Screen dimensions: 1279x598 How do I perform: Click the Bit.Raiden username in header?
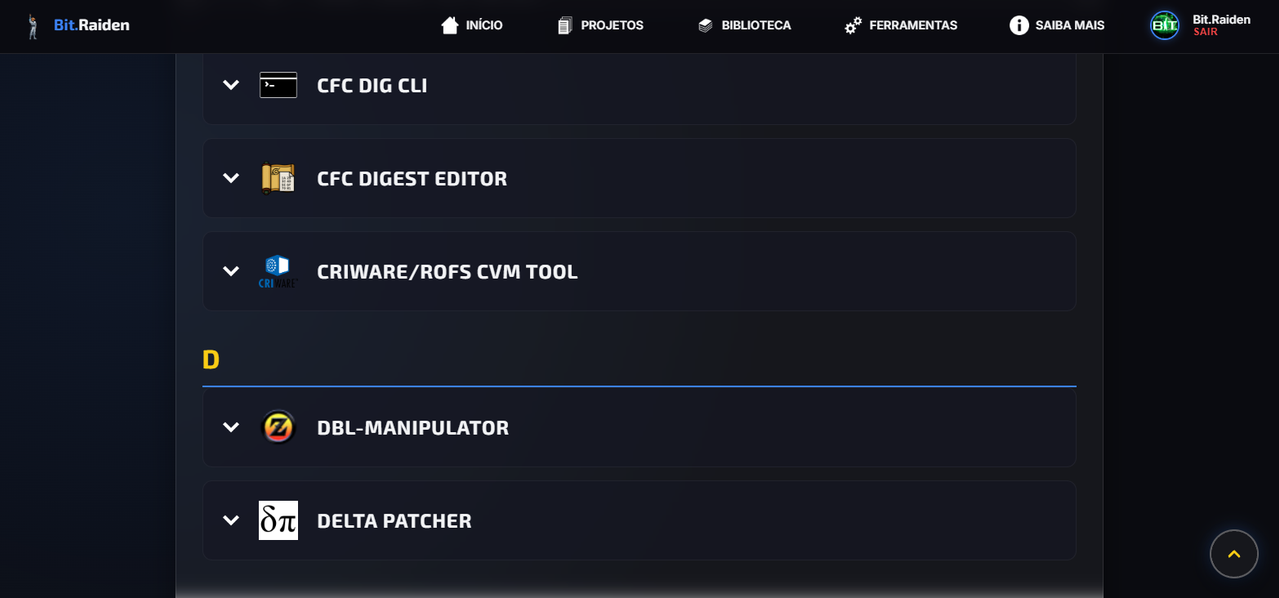coord(1221,19)
